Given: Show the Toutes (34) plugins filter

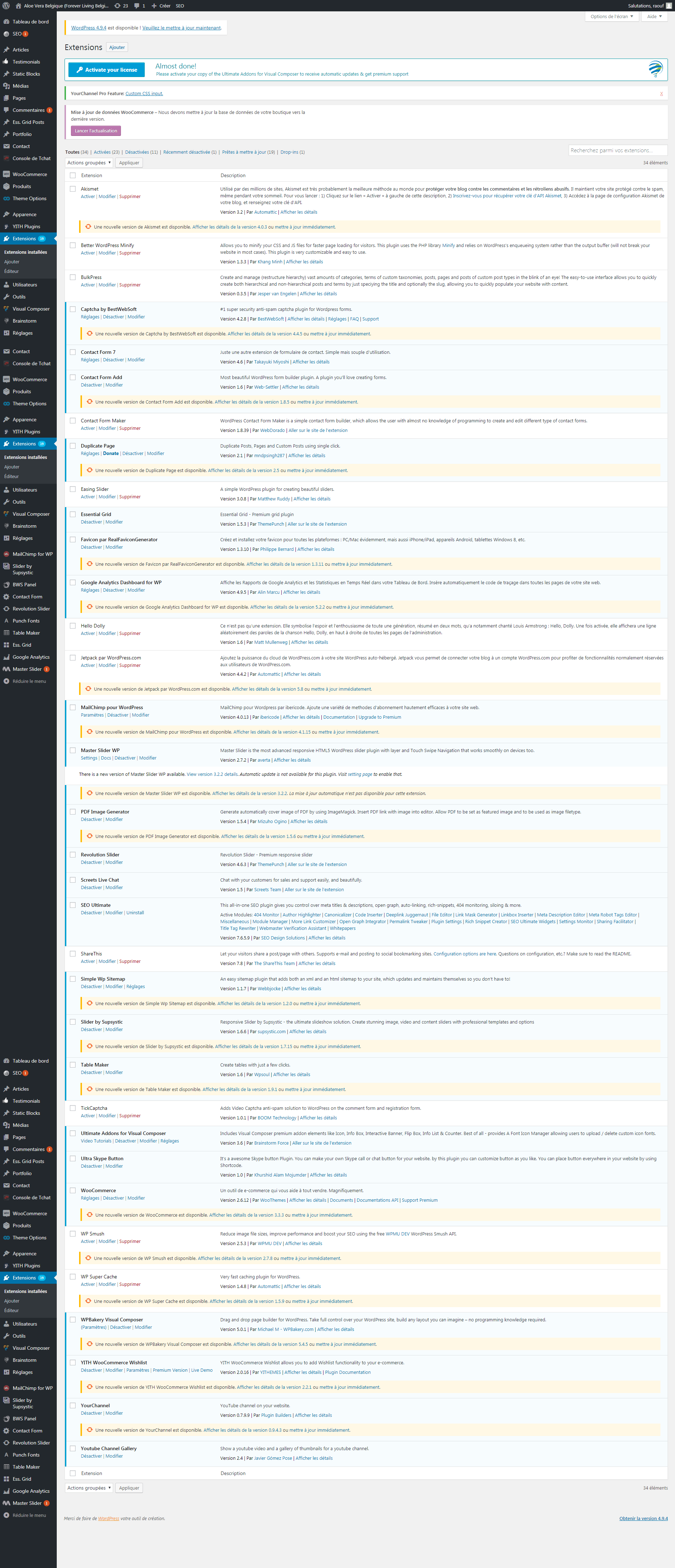Looking at the screenshot, I should pos(77,152).
